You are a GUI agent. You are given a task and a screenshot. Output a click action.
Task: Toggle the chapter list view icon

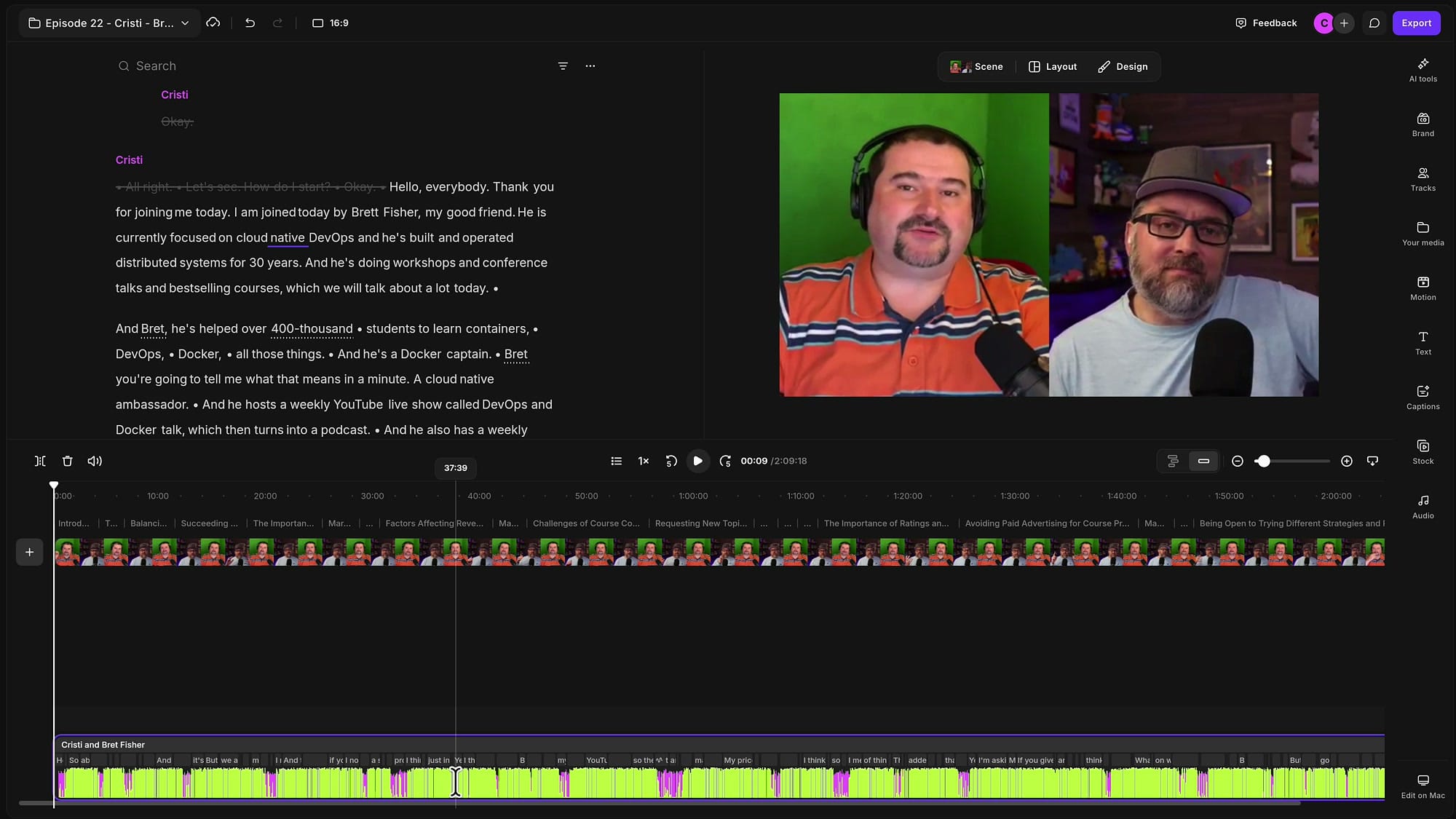coord(616,461)
